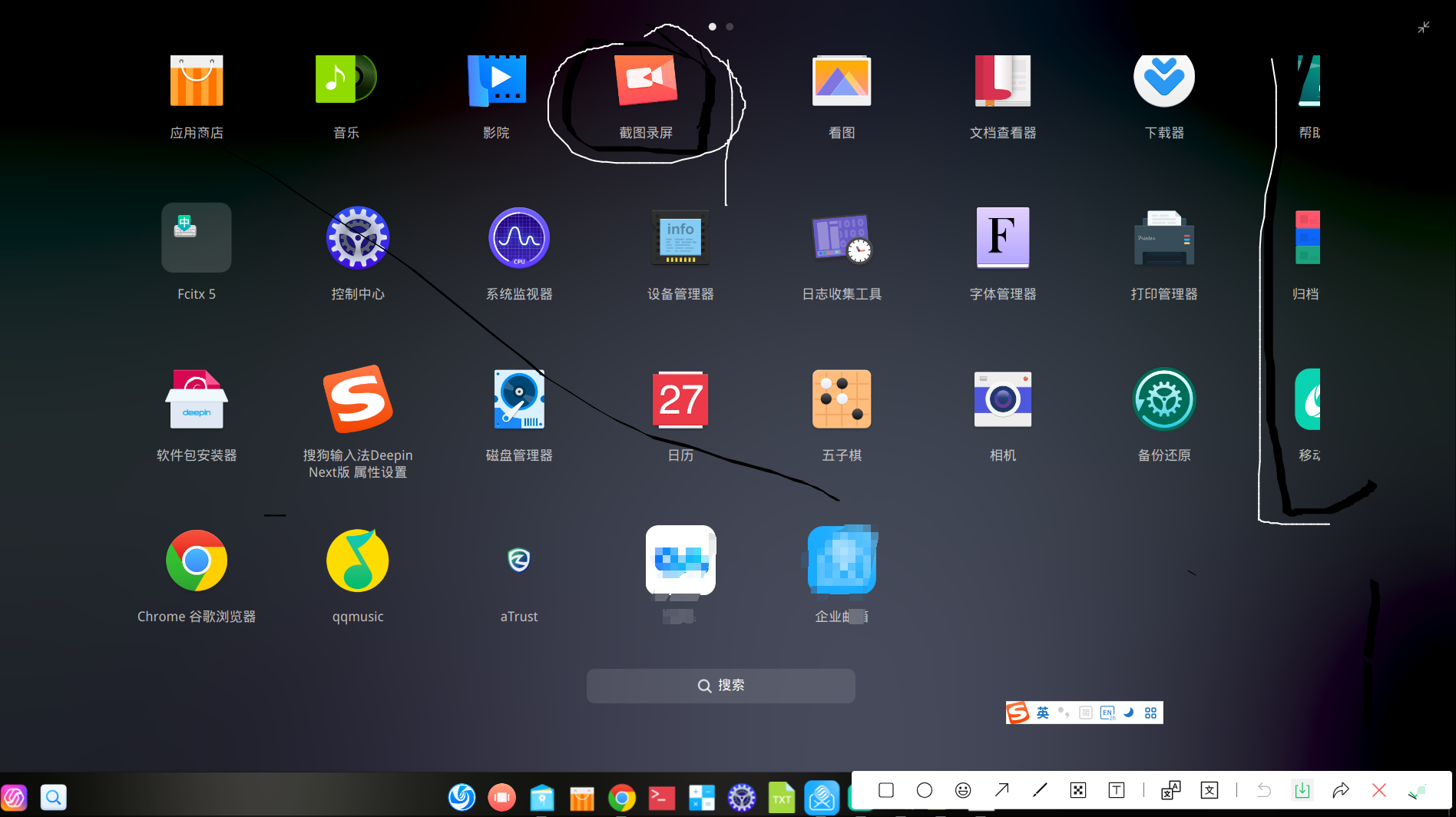
Task: Open 设备管理器 device manager
Action: point(680,237)
